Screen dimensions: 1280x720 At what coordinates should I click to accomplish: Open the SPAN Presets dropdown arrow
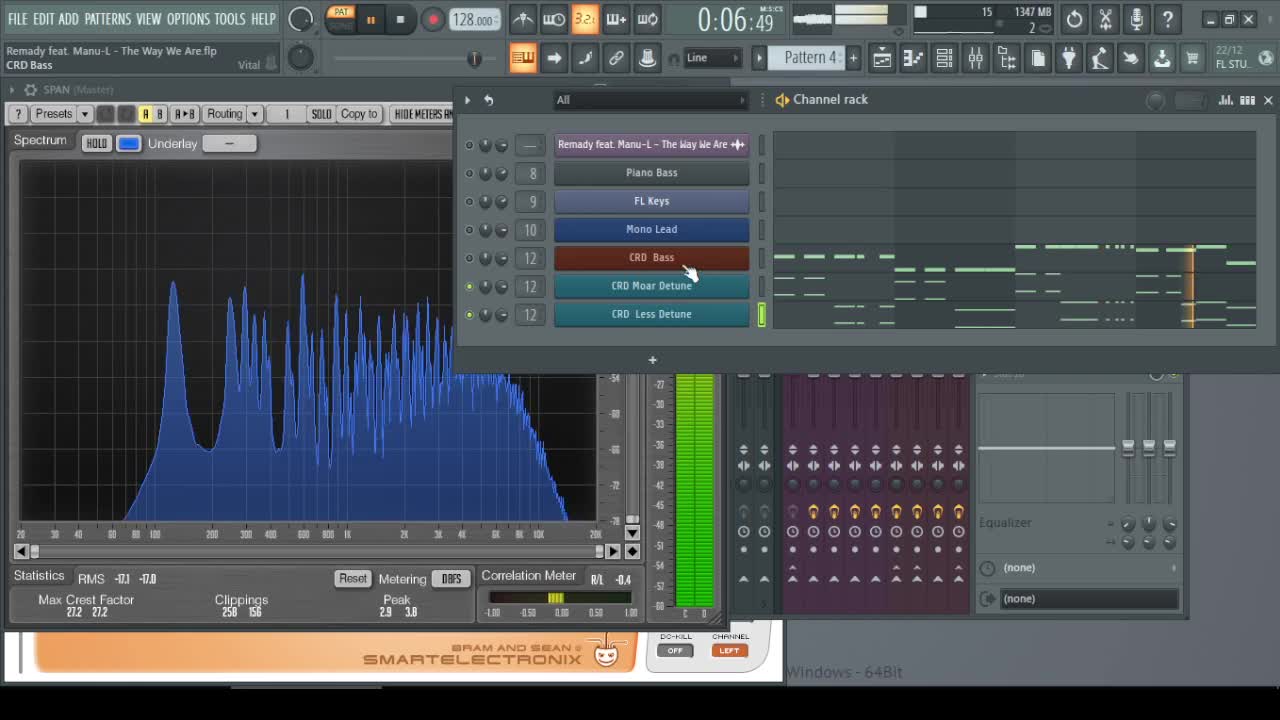point(85,114)
